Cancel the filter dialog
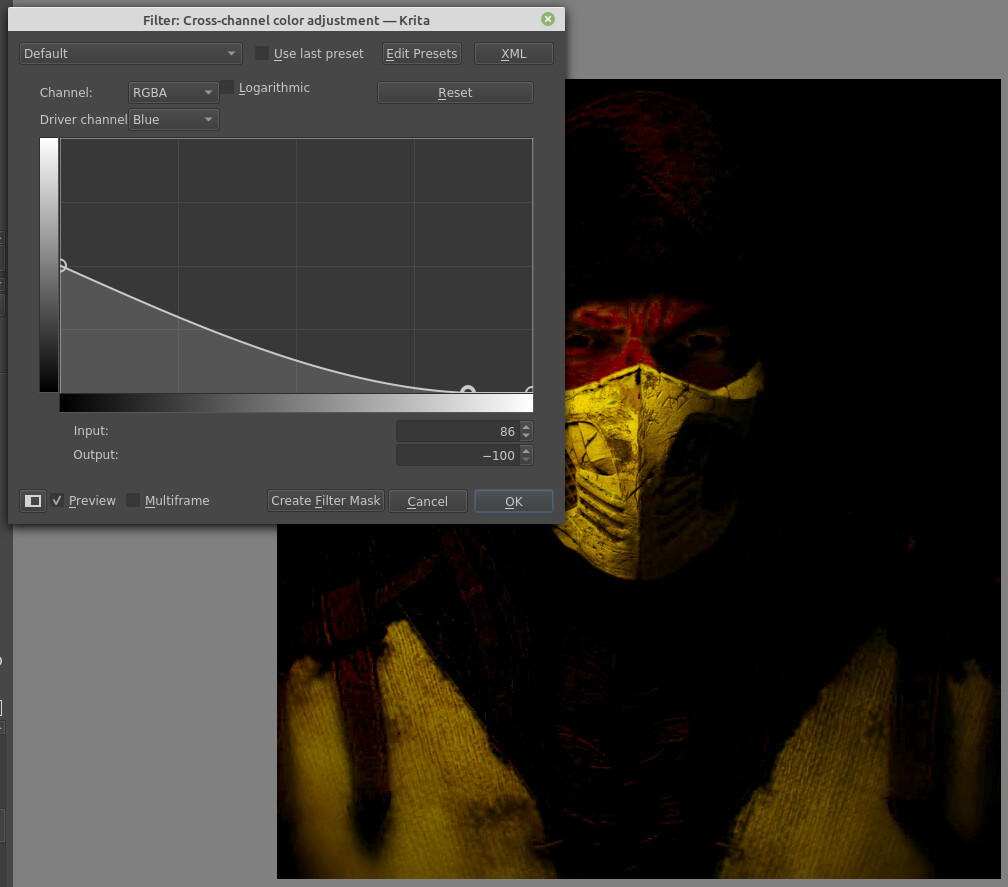1008x887 pixels. (427, 501)
